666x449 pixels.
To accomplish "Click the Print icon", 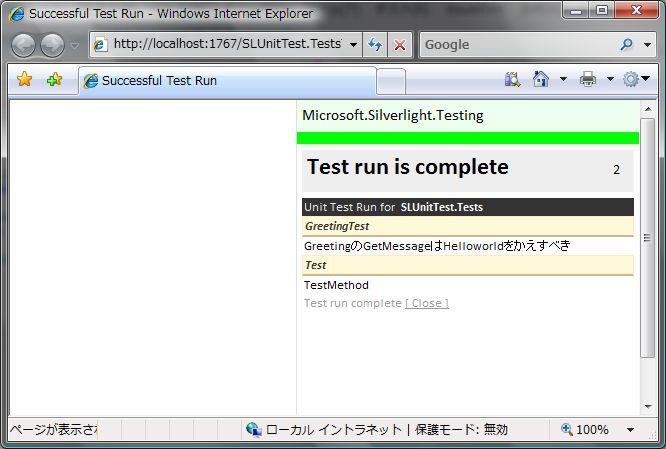I will pos(588,79).
